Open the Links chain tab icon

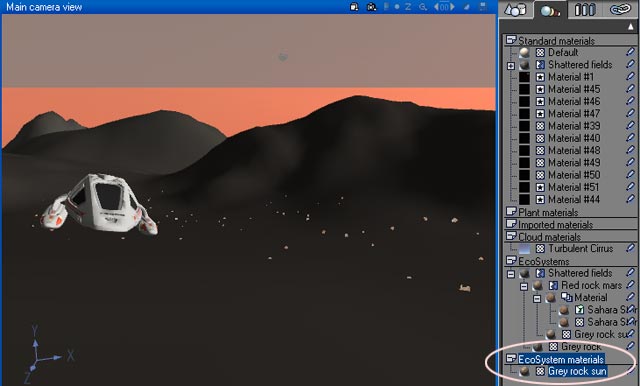pos(620,9)
